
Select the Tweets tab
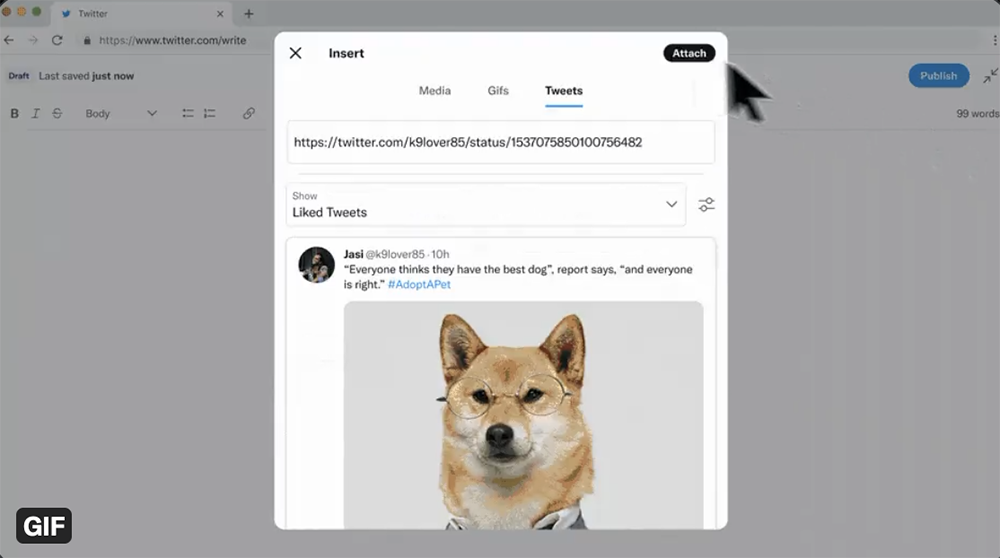(x=564, y=91)
